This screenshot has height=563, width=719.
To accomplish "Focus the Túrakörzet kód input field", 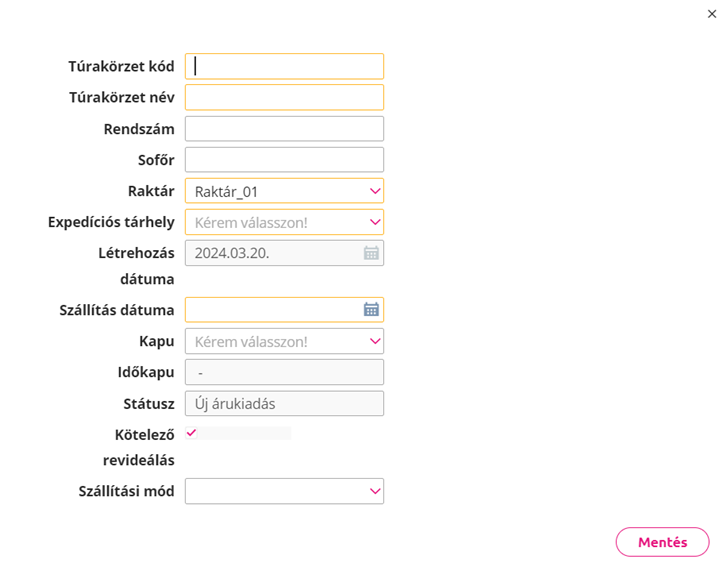I will 284,66.
